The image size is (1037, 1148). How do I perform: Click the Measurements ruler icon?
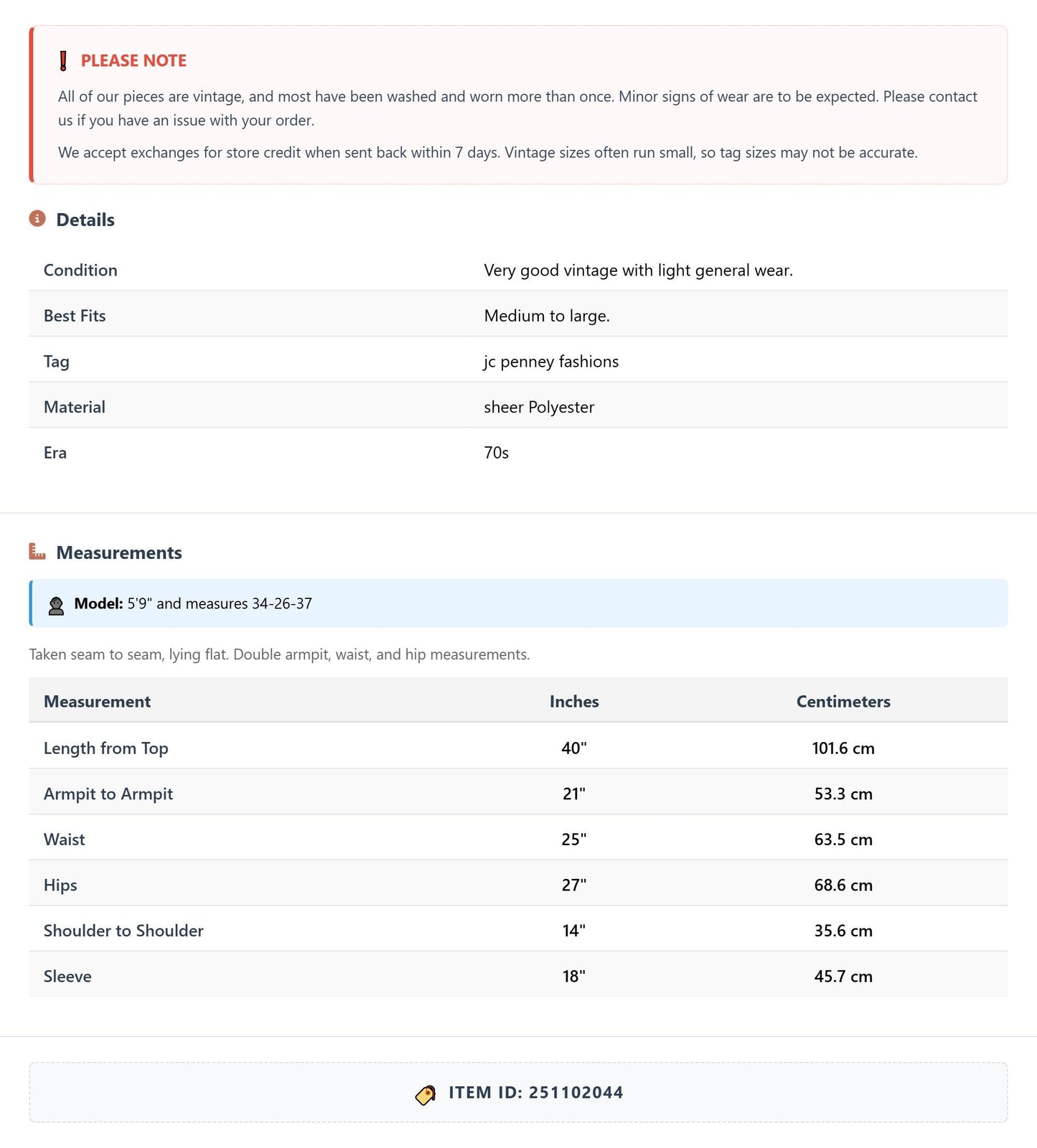point(37,551)
